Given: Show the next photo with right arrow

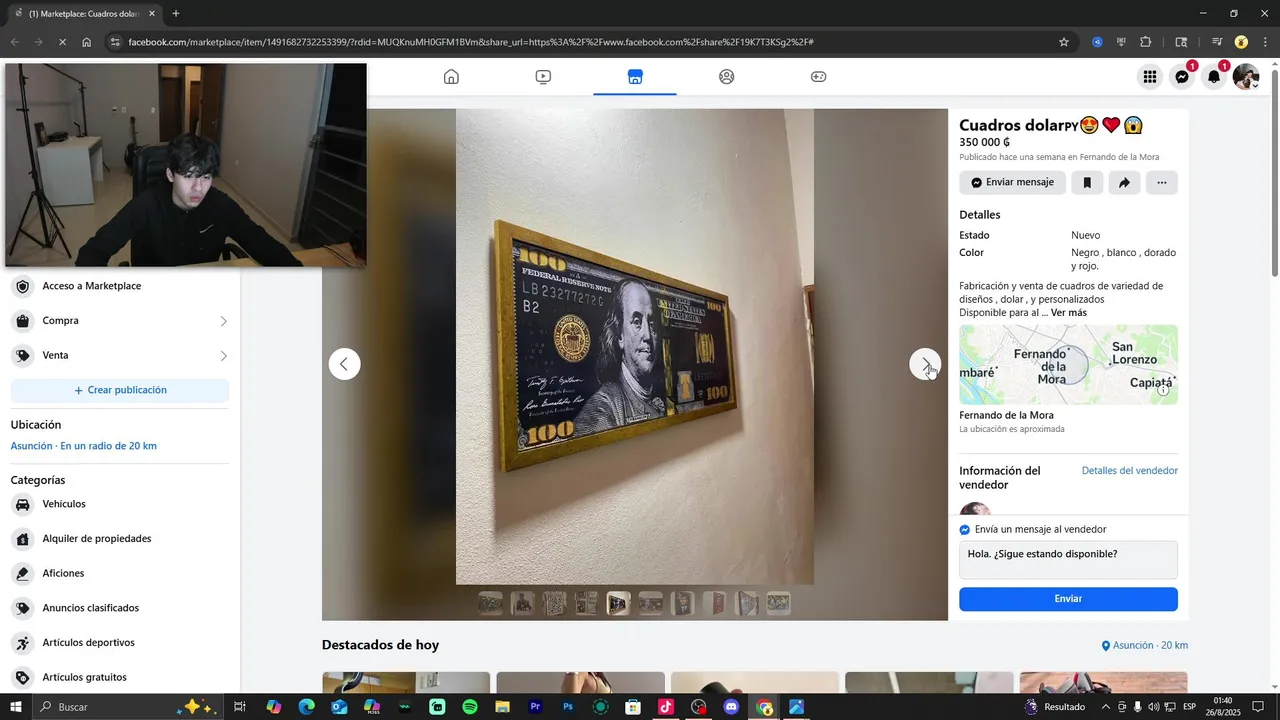Looking at the screenshot, I should (x=925, y=364).
